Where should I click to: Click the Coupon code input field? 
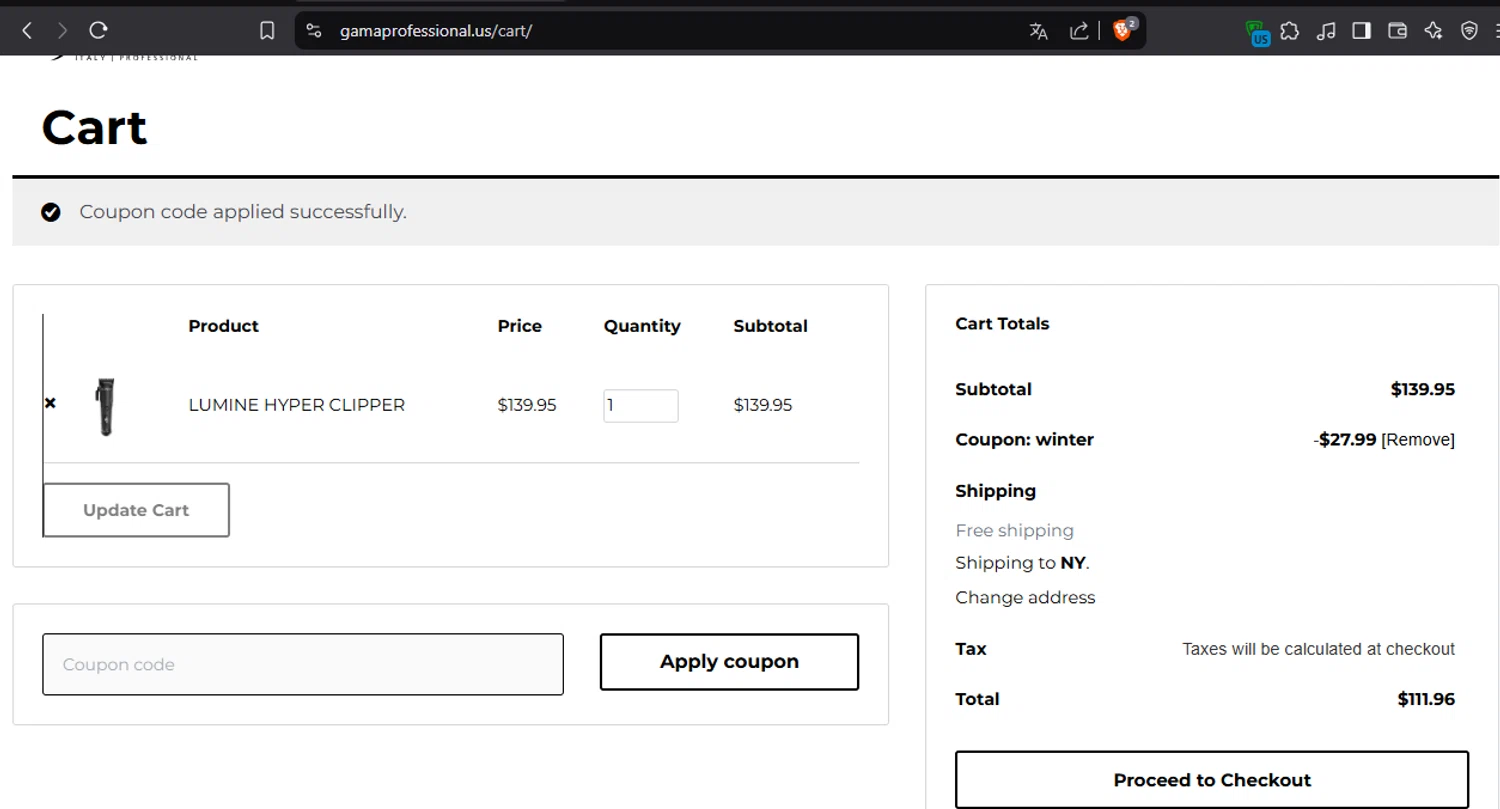click(303, 664)
